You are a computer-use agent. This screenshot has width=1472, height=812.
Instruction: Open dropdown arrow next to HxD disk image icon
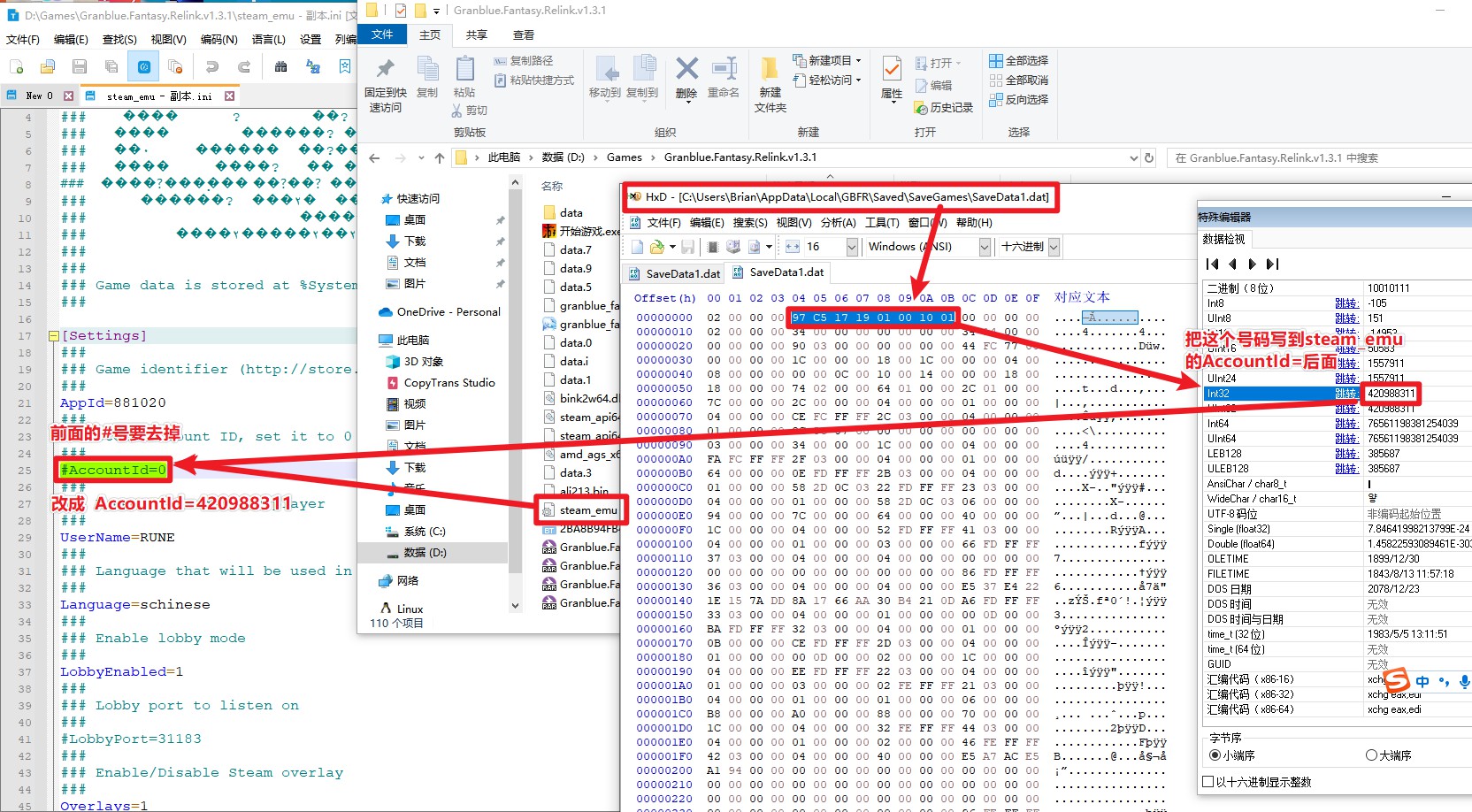(x=769, y=246)
